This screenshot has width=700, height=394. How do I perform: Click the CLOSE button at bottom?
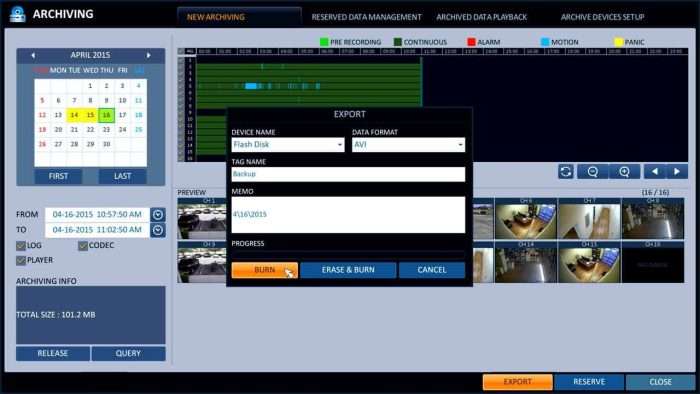pos(660,382)
